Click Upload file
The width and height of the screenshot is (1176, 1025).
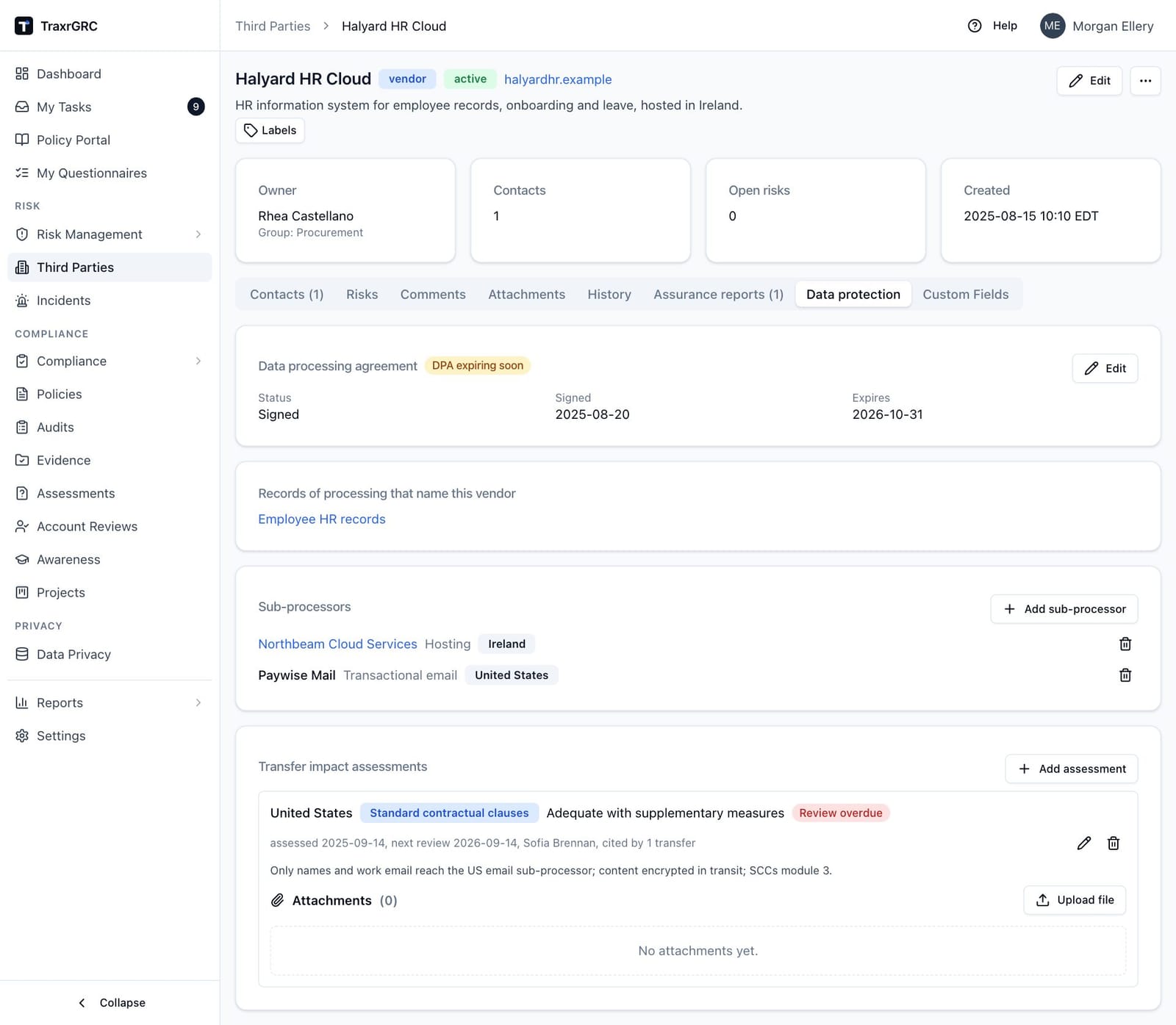point(1075,900)
